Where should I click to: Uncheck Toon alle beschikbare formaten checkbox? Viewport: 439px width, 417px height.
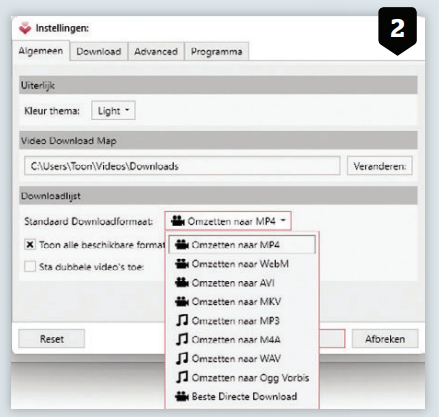tap(30, 245)
